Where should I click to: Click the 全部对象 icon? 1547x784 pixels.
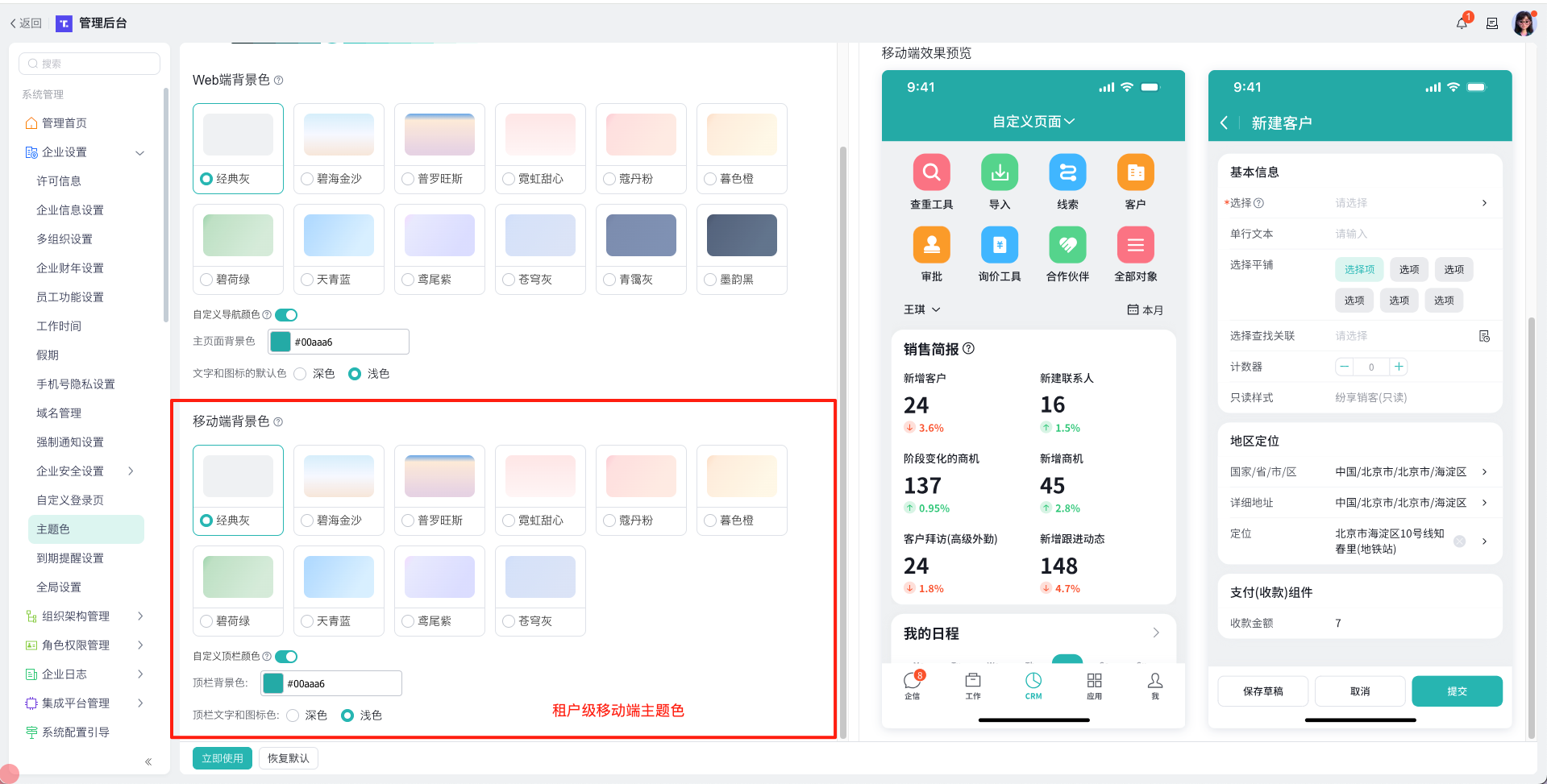click(1135, 245)
